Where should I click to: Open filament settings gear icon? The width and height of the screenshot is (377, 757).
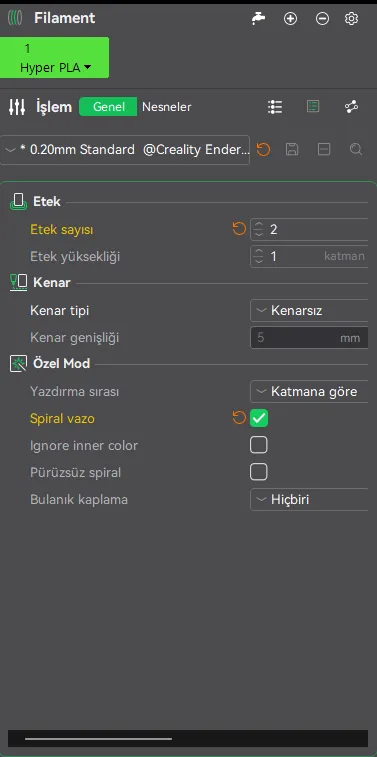[x=351, y=19]
